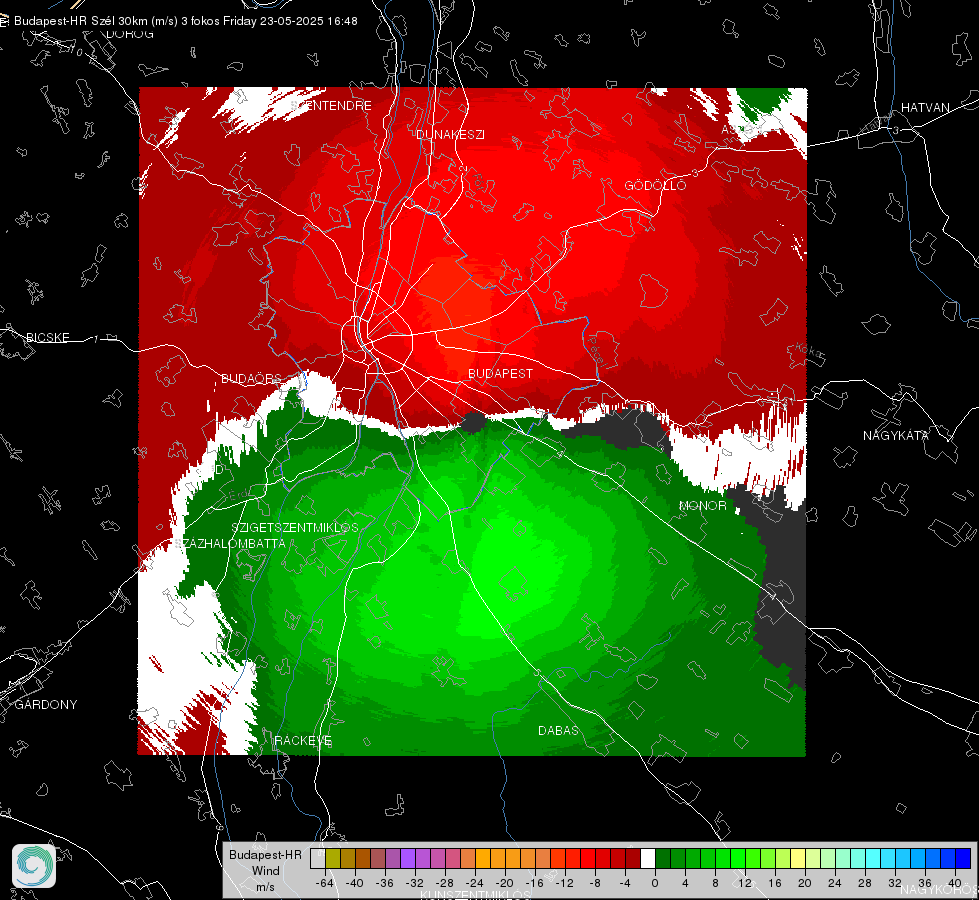Click the BUDAÖRS town label
The width and height of the screenshot is (979, 900).
tap(251, 379)
